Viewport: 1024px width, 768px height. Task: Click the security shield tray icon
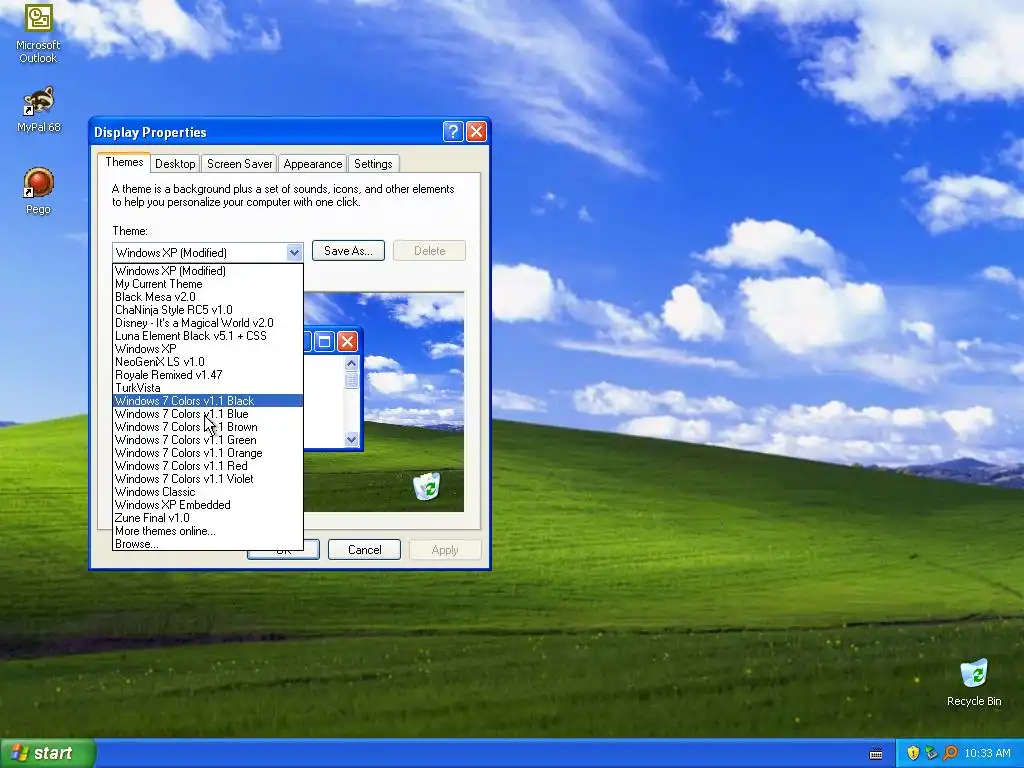(x=912, y=753)
